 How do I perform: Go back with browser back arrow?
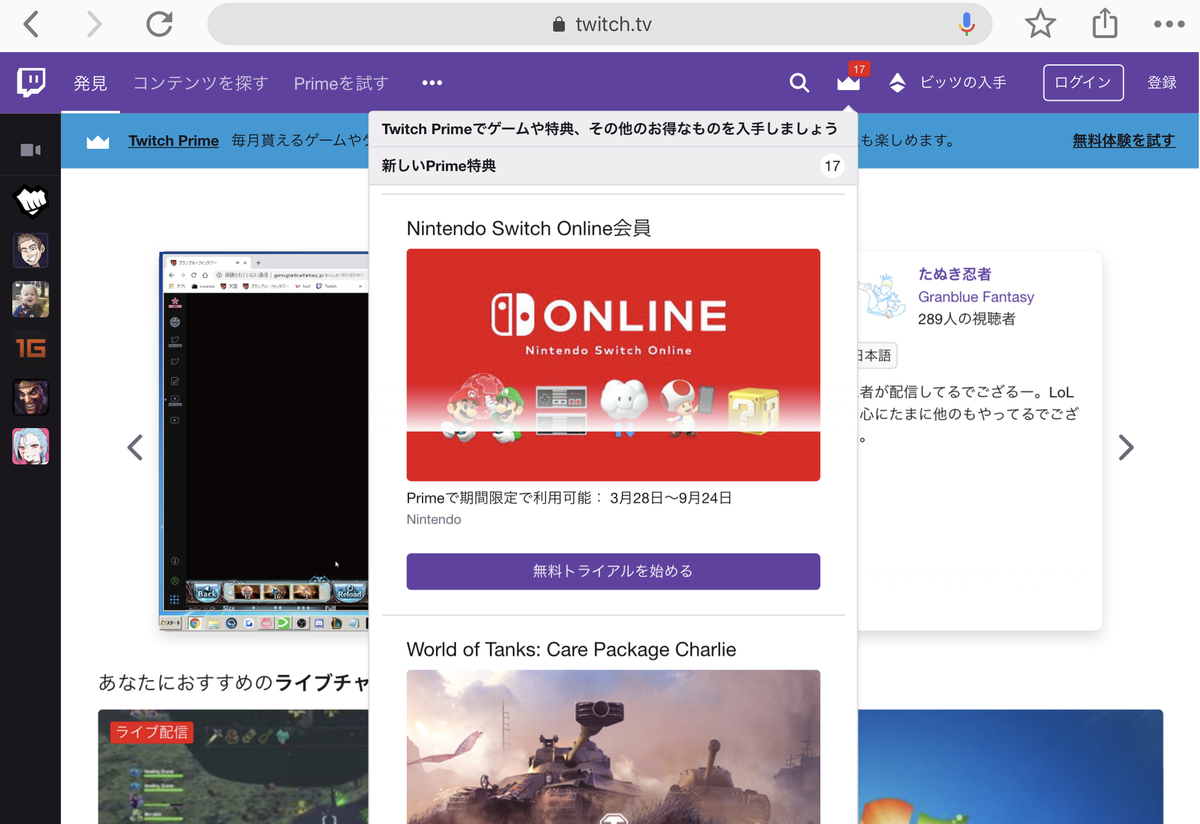coord(31,24)
